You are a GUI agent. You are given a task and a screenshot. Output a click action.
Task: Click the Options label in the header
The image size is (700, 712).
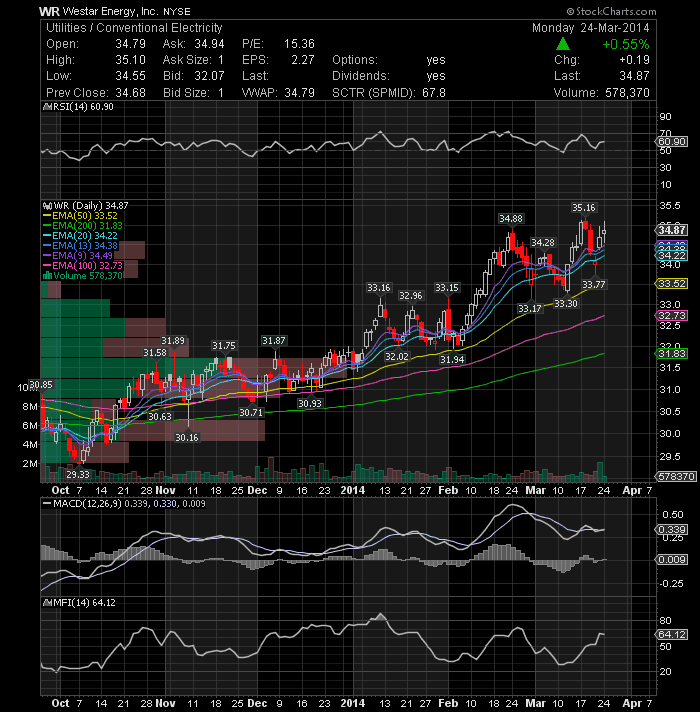click(355, 60)
